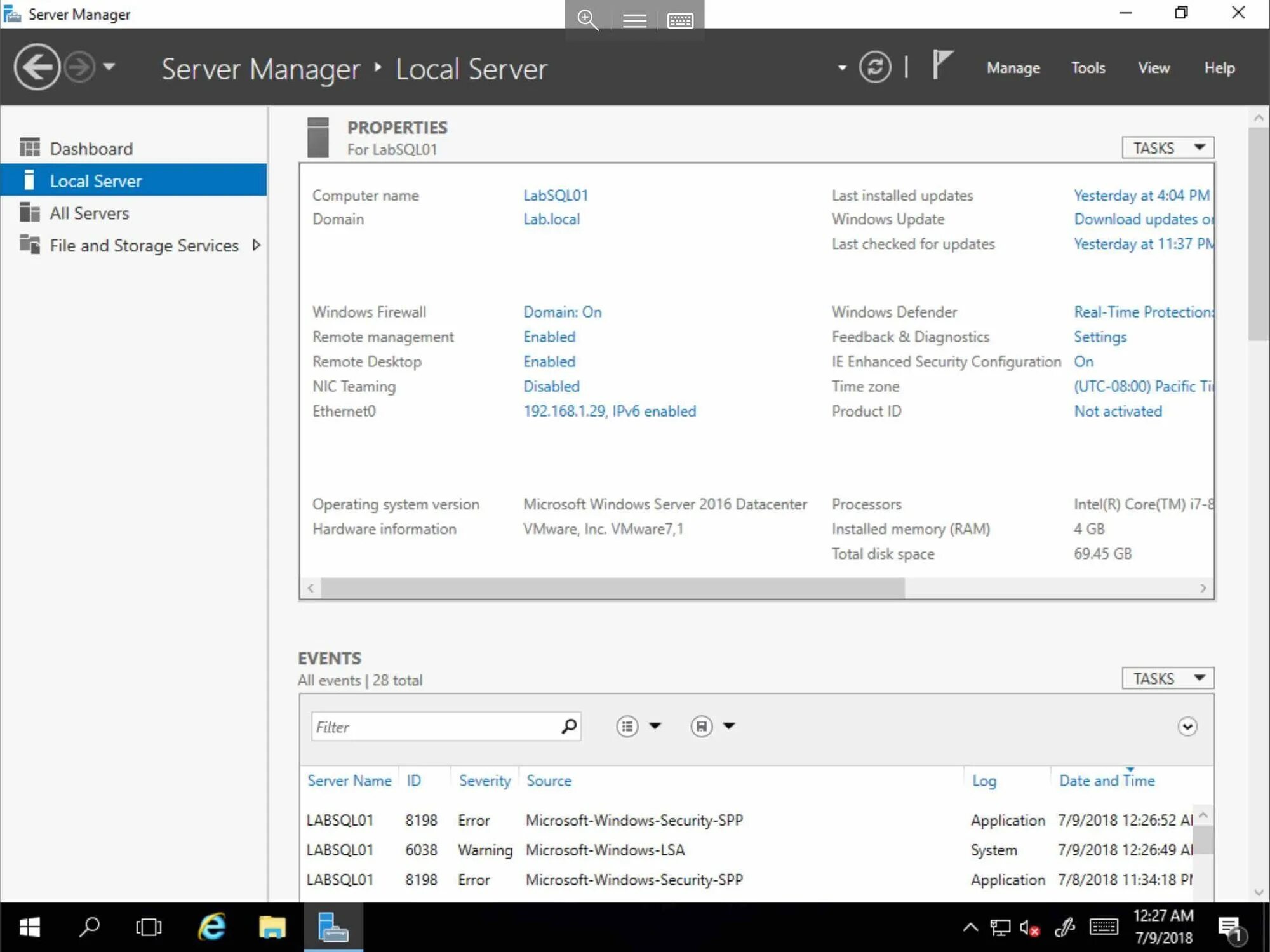Open the Manage menu
The image size is (1270, 952).
pyautogui.click(x=1013, y=68)
